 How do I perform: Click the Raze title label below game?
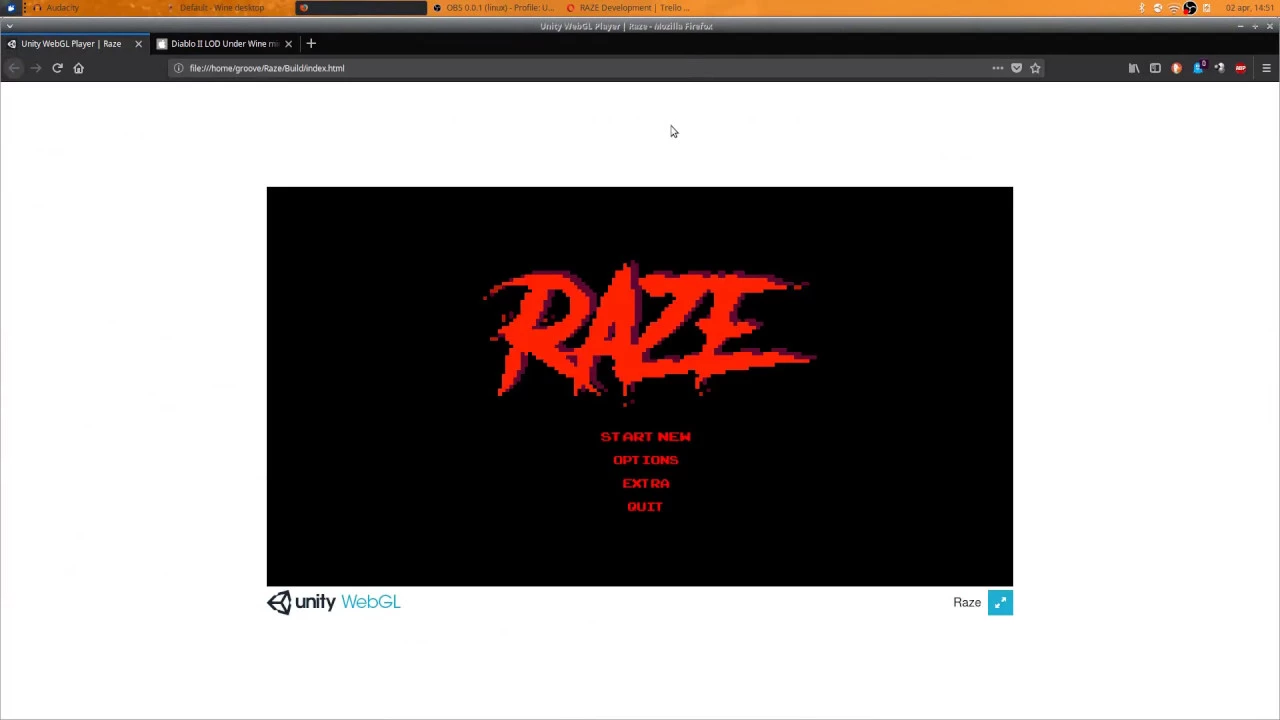click(967, 603)
